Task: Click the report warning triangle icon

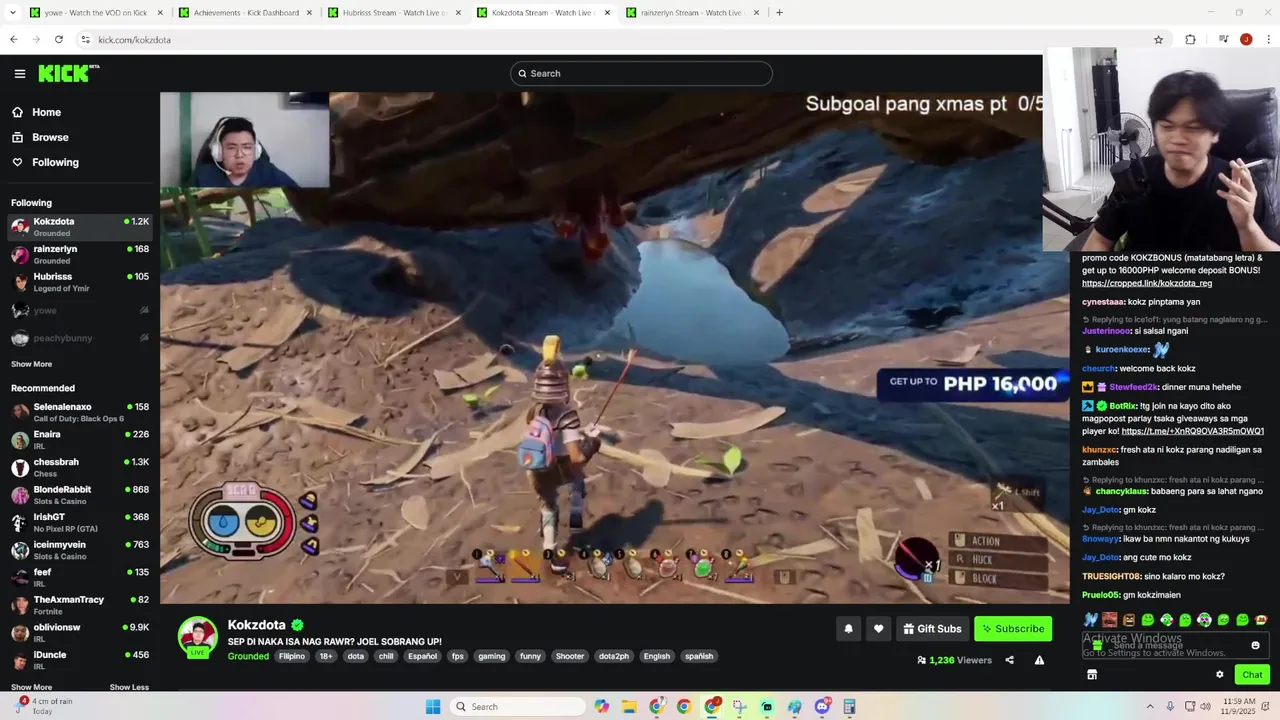Action: pos(1039,660)
